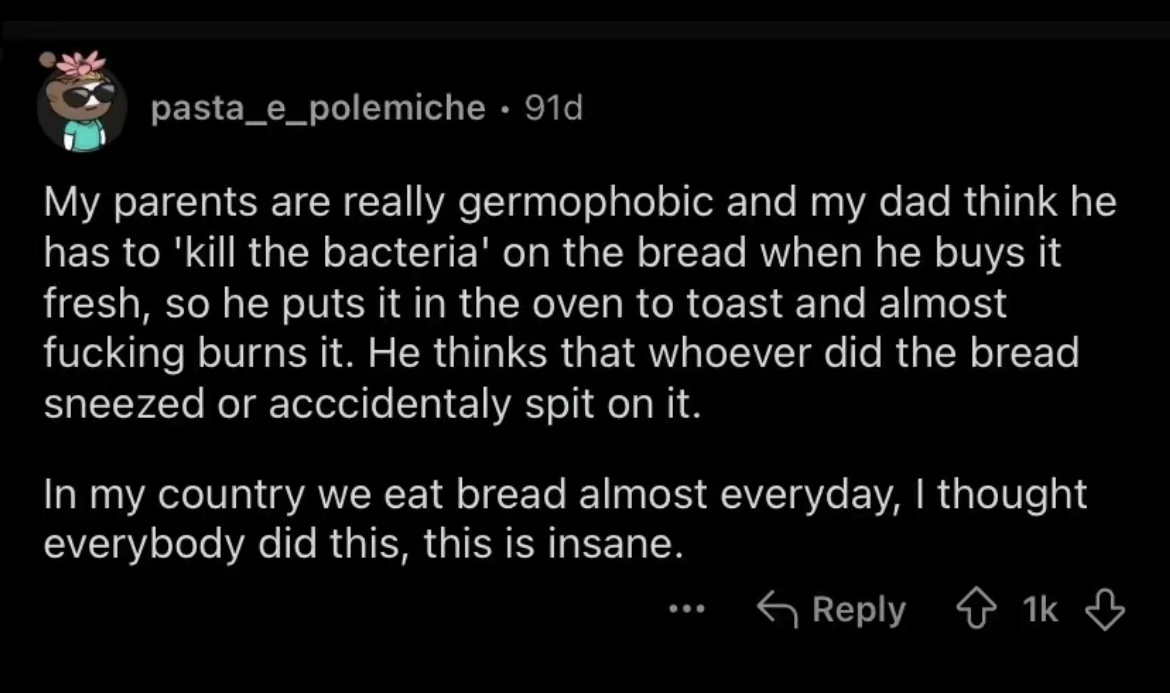Image resolution: width=1170 pixels, height=693 pixels.
Task: Open the commenter's sunglasses avatar
Action: click(x=81, y=110)
